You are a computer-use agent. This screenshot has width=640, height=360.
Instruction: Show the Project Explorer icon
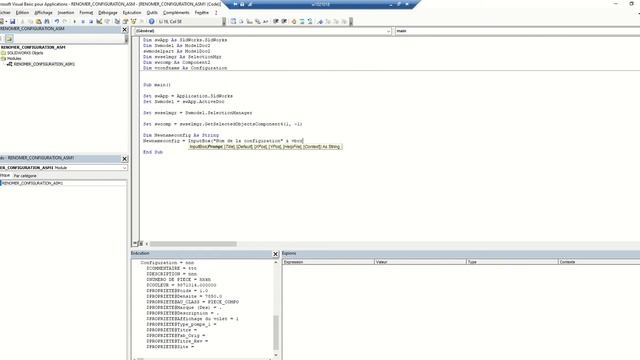[x=117, y=21]
